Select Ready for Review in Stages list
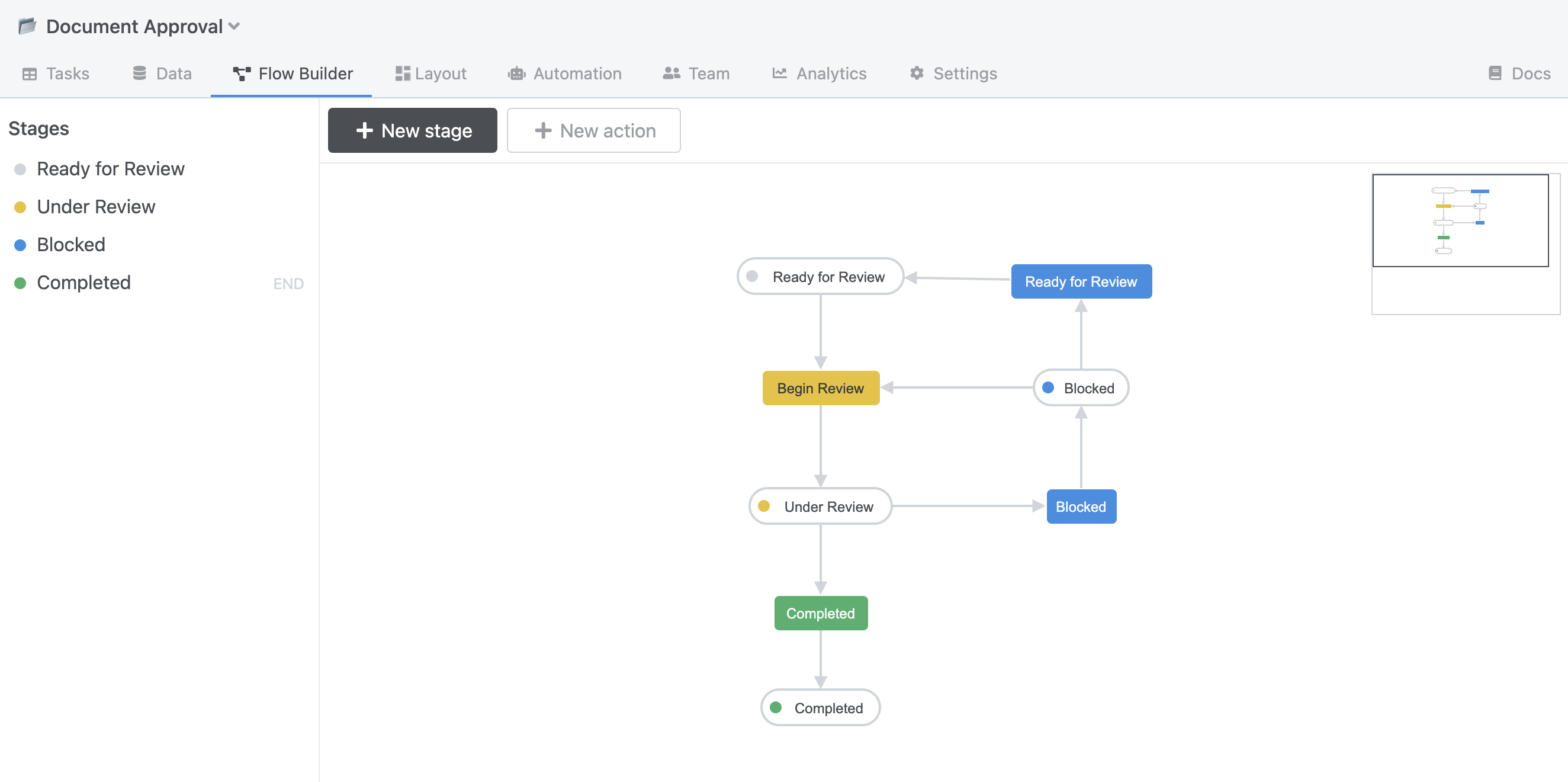This screenshot has height=782, width=1568. [x=110, y=169]
